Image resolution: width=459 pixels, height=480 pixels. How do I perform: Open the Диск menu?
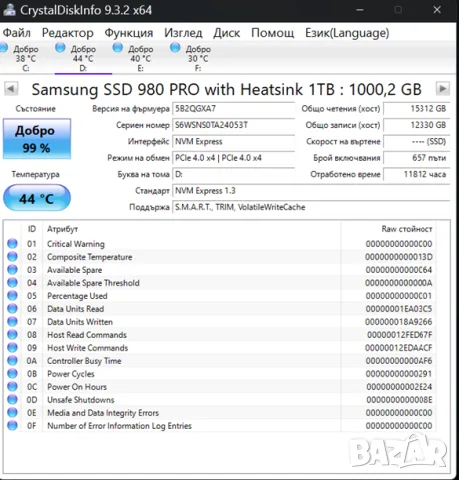(227, 33)
